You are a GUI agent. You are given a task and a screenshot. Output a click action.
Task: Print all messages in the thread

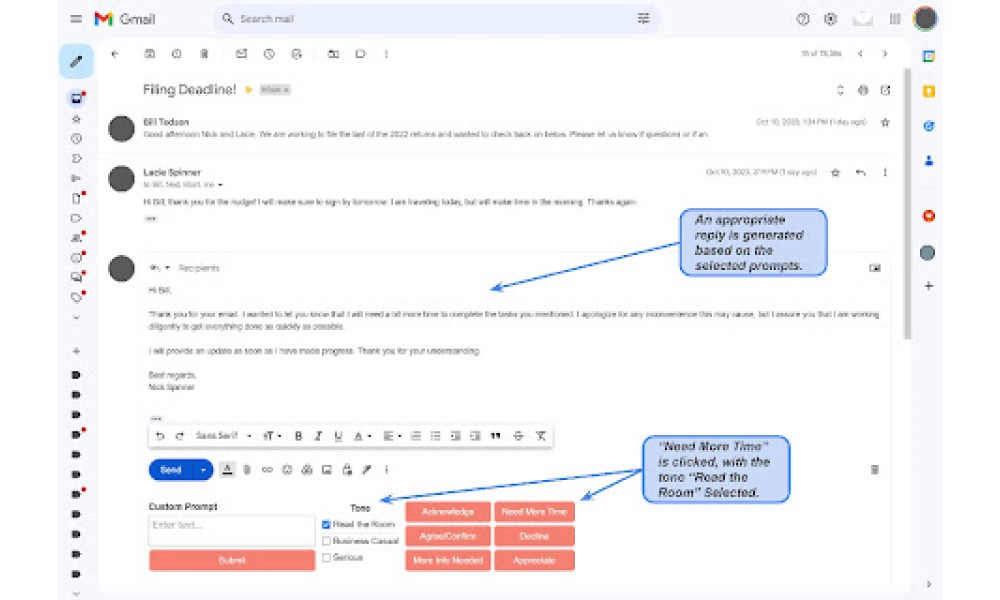(863, 90)
